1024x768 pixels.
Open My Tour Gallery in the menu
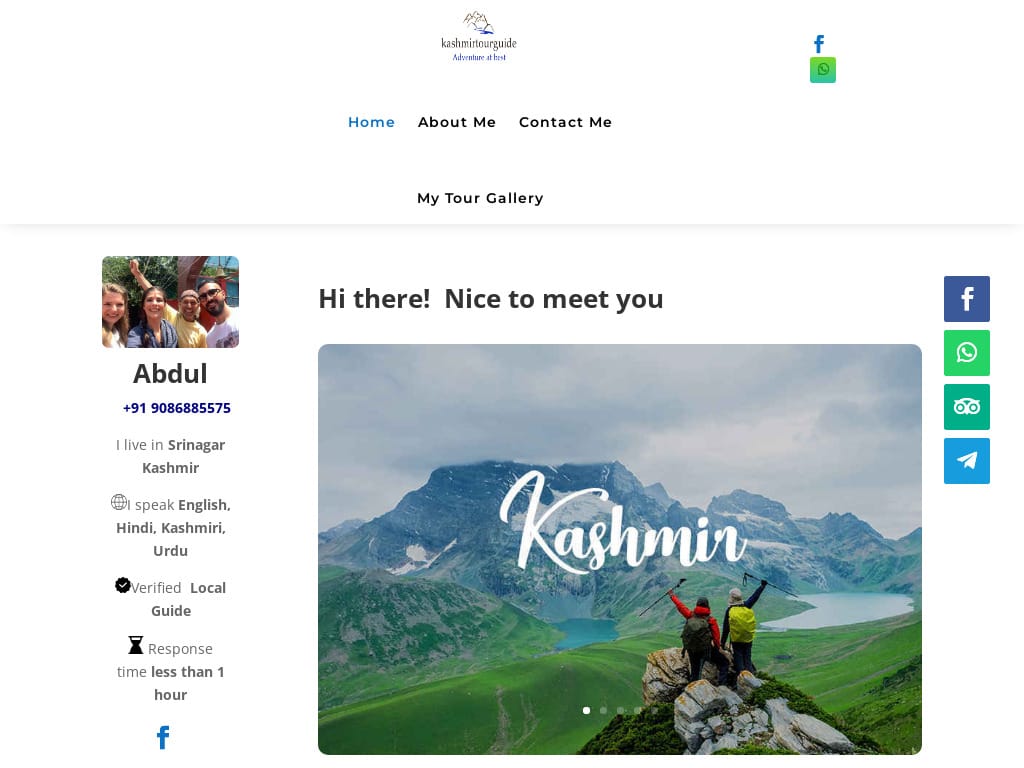[x=481, y=198]
